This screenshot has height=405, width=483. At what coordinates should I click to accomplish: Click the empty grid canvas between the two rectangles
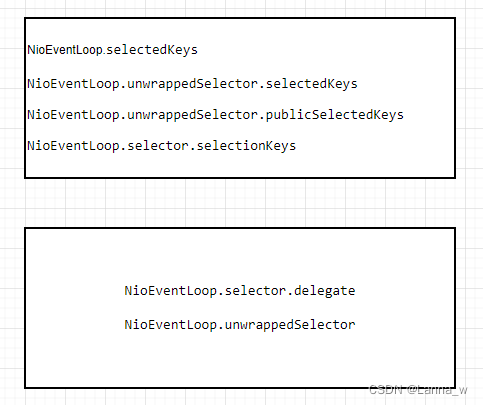click(240, 203)
